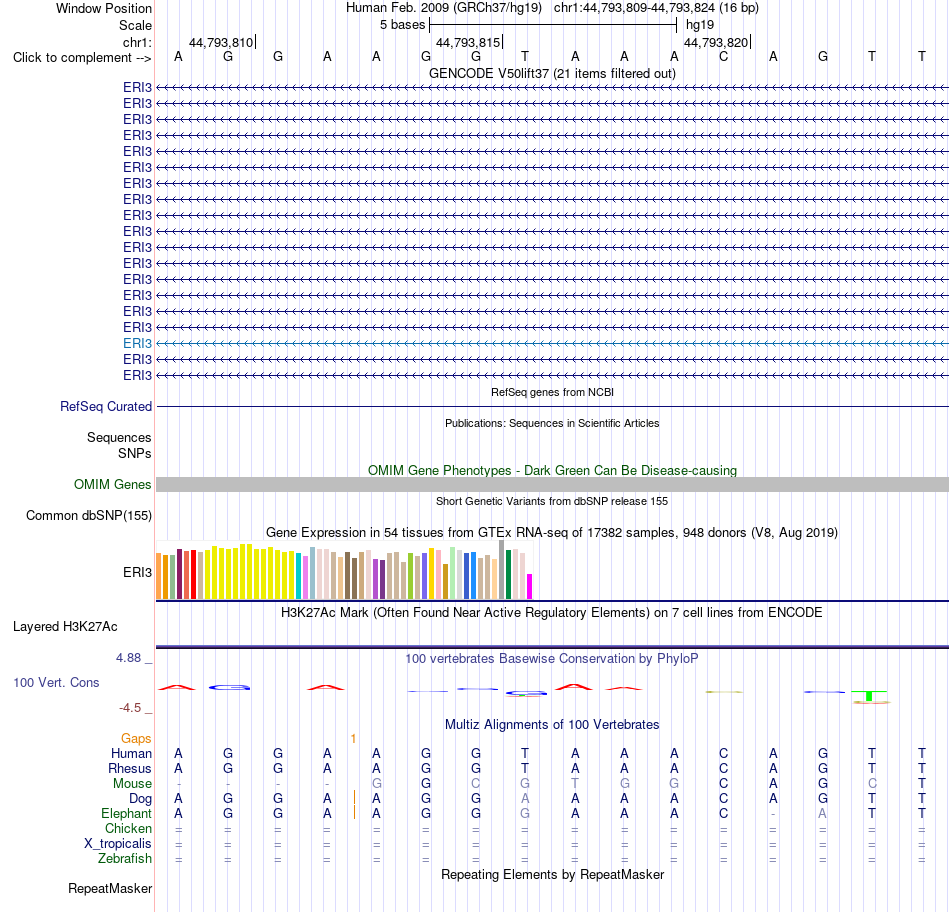Click the 'H3K27Ac Mark' ENCODE track title
The height and width of the screenshot is (912, 950).
[x=552, y=613]
